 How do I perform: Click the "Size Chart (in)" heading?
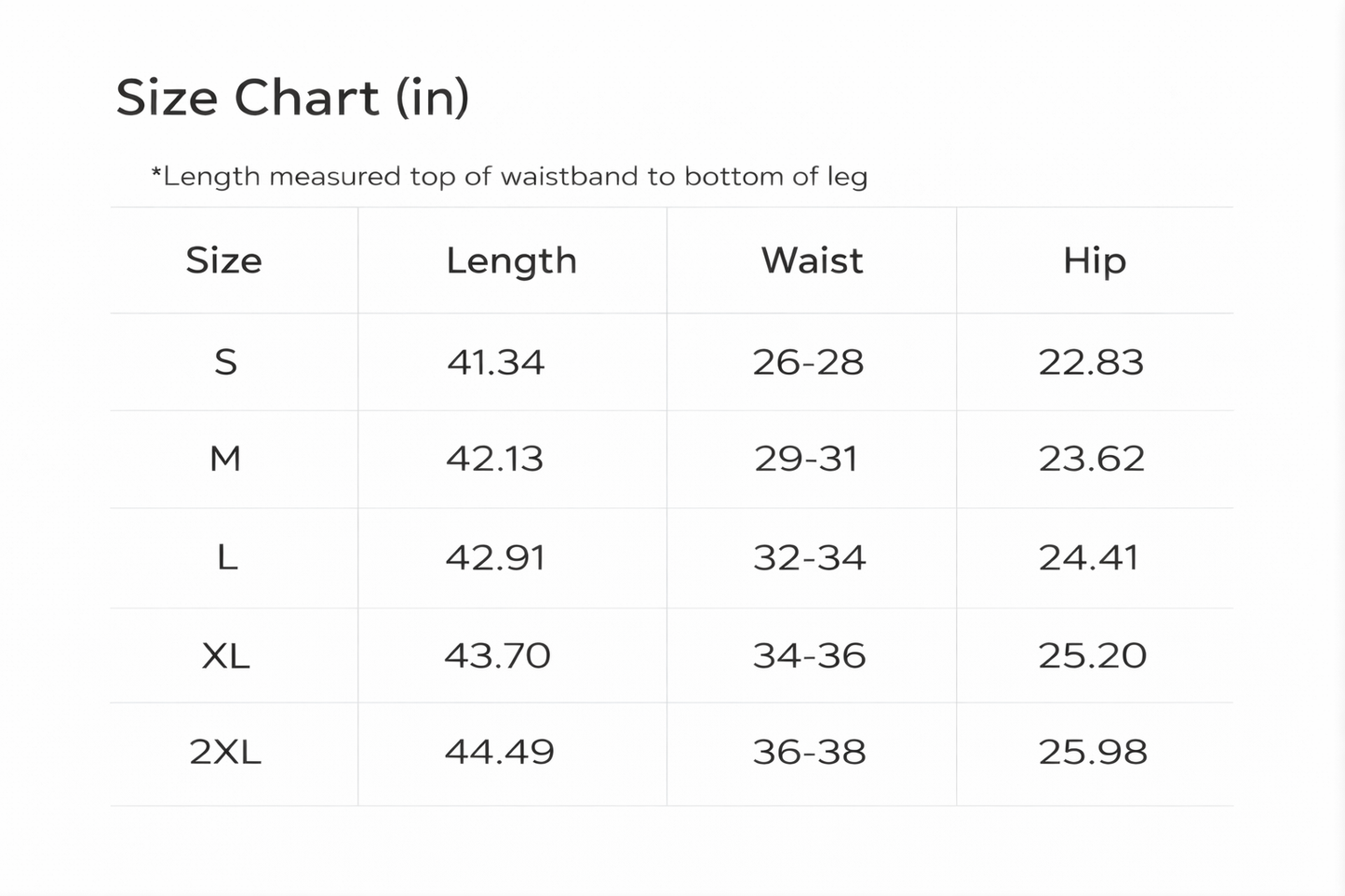(292, 98)
